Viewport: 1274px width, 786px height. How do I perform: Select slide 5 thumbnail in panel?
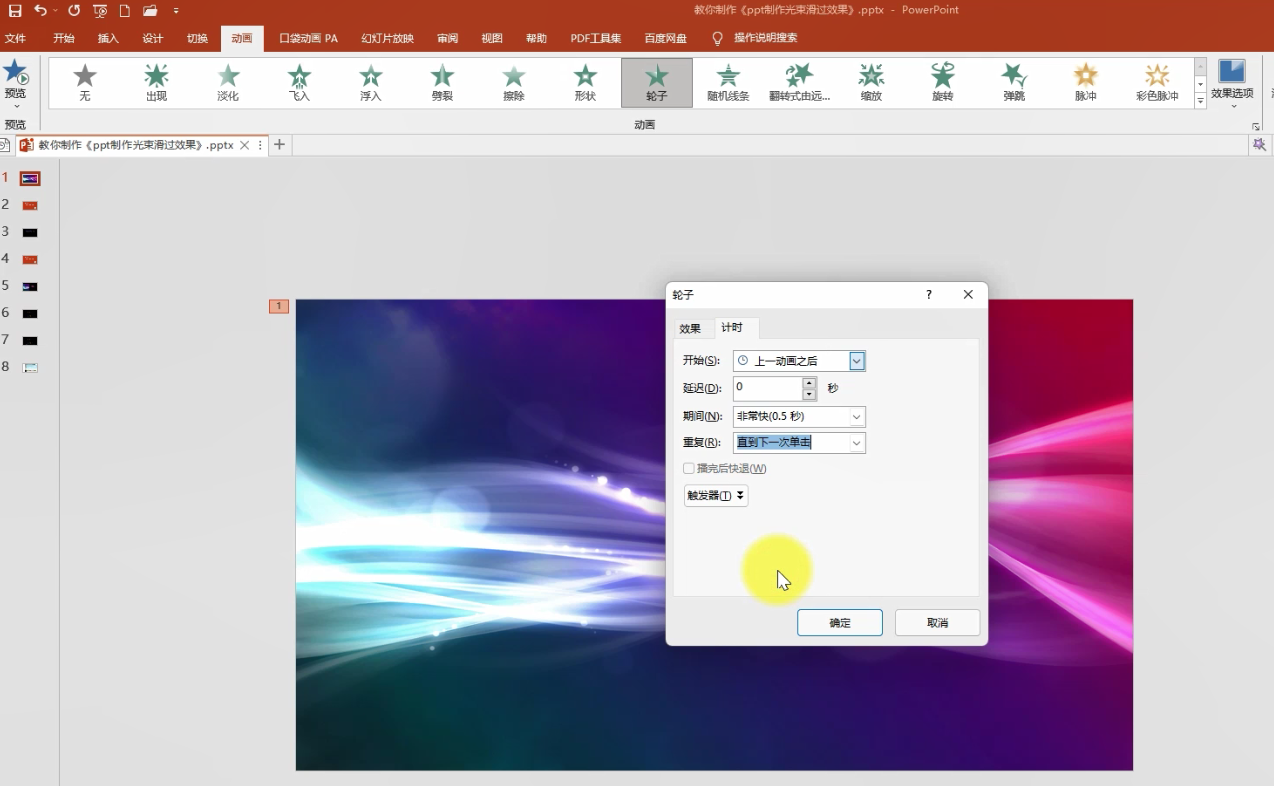coord(30,286)
